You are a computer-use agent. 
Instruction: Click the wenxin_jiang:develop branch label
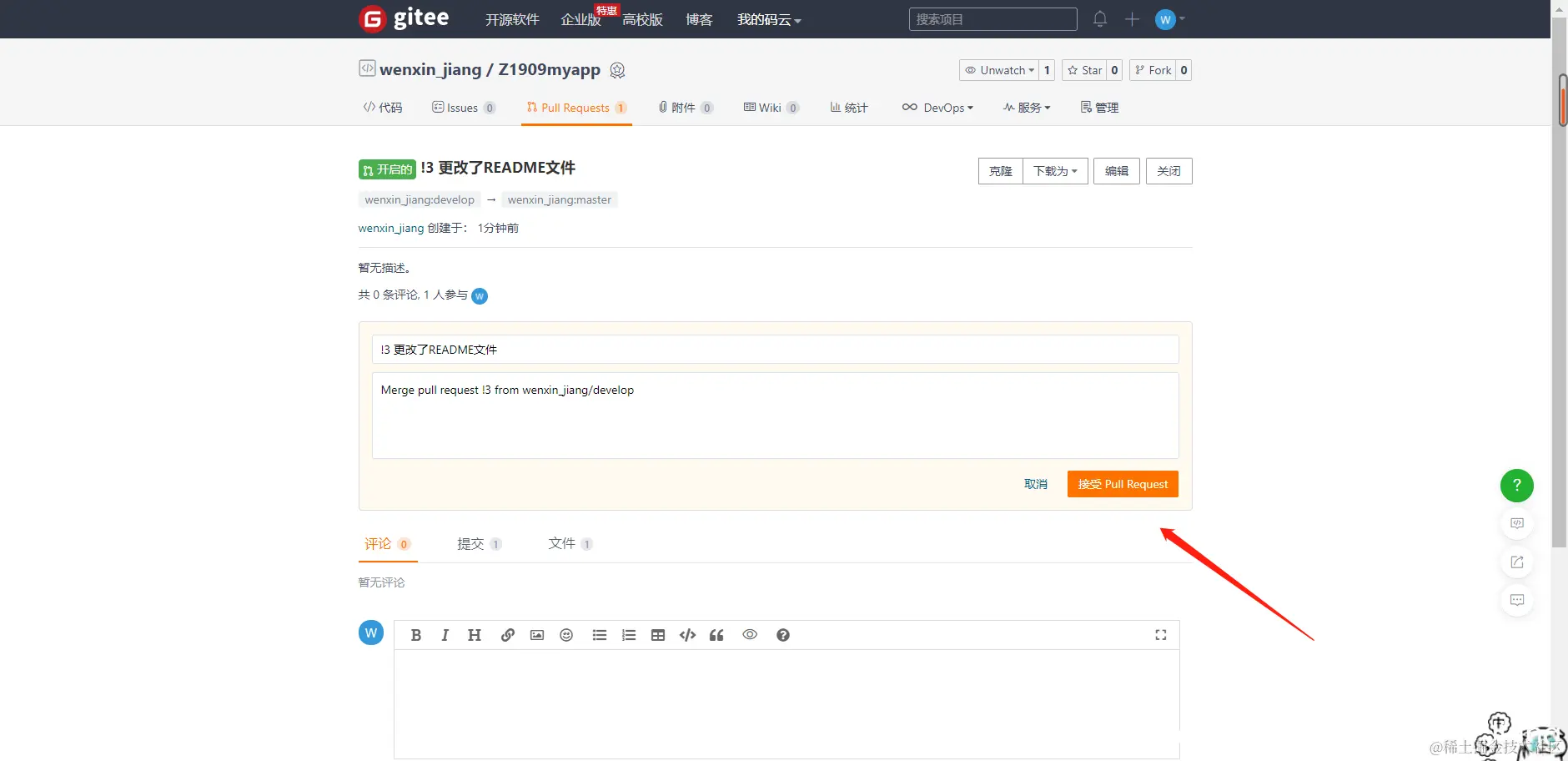coord(420,199)
